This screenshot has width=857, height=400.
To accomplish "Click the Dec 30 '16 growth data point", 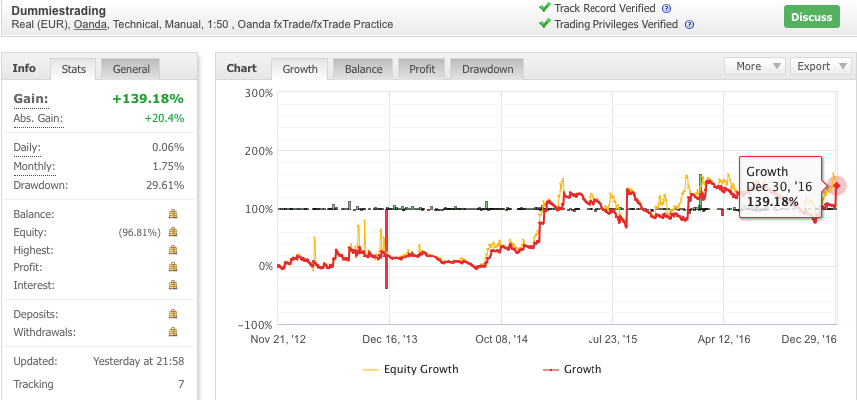I will coord(837,186).
